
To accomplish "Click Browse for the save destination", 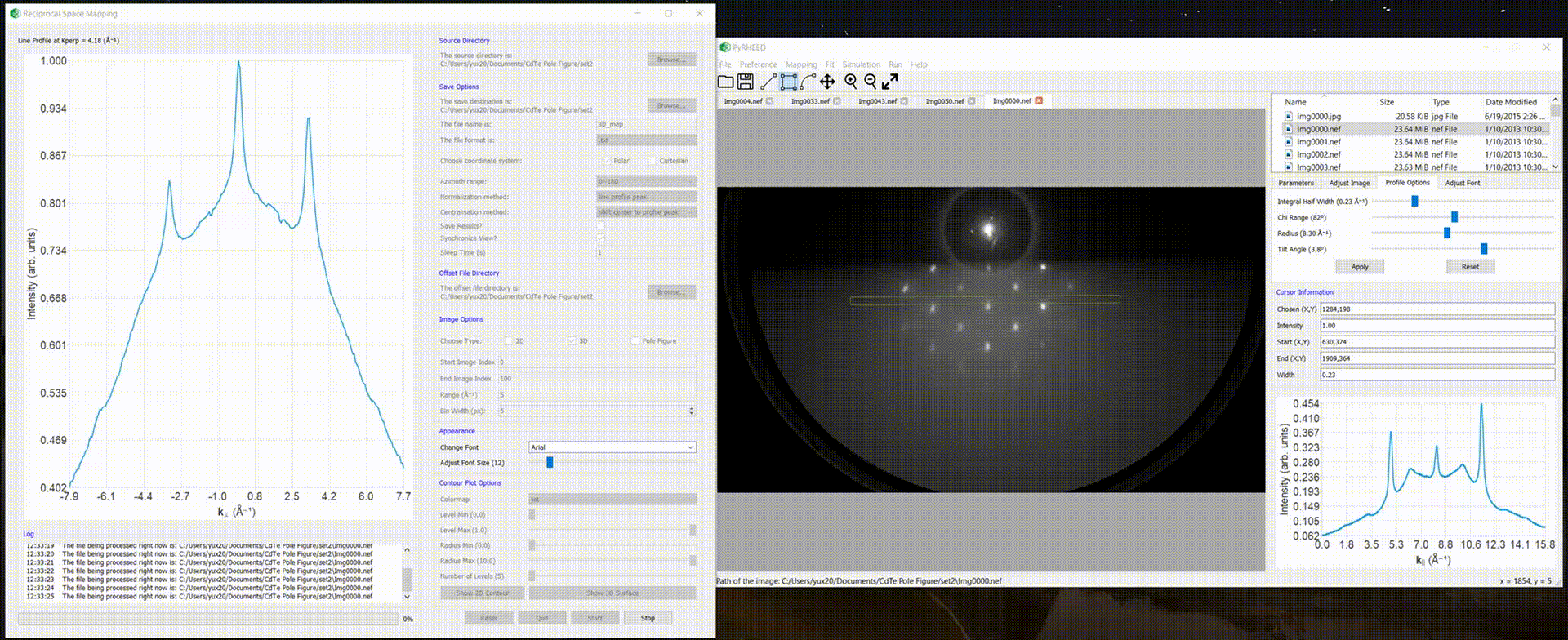I will click(x=671, y=105).
